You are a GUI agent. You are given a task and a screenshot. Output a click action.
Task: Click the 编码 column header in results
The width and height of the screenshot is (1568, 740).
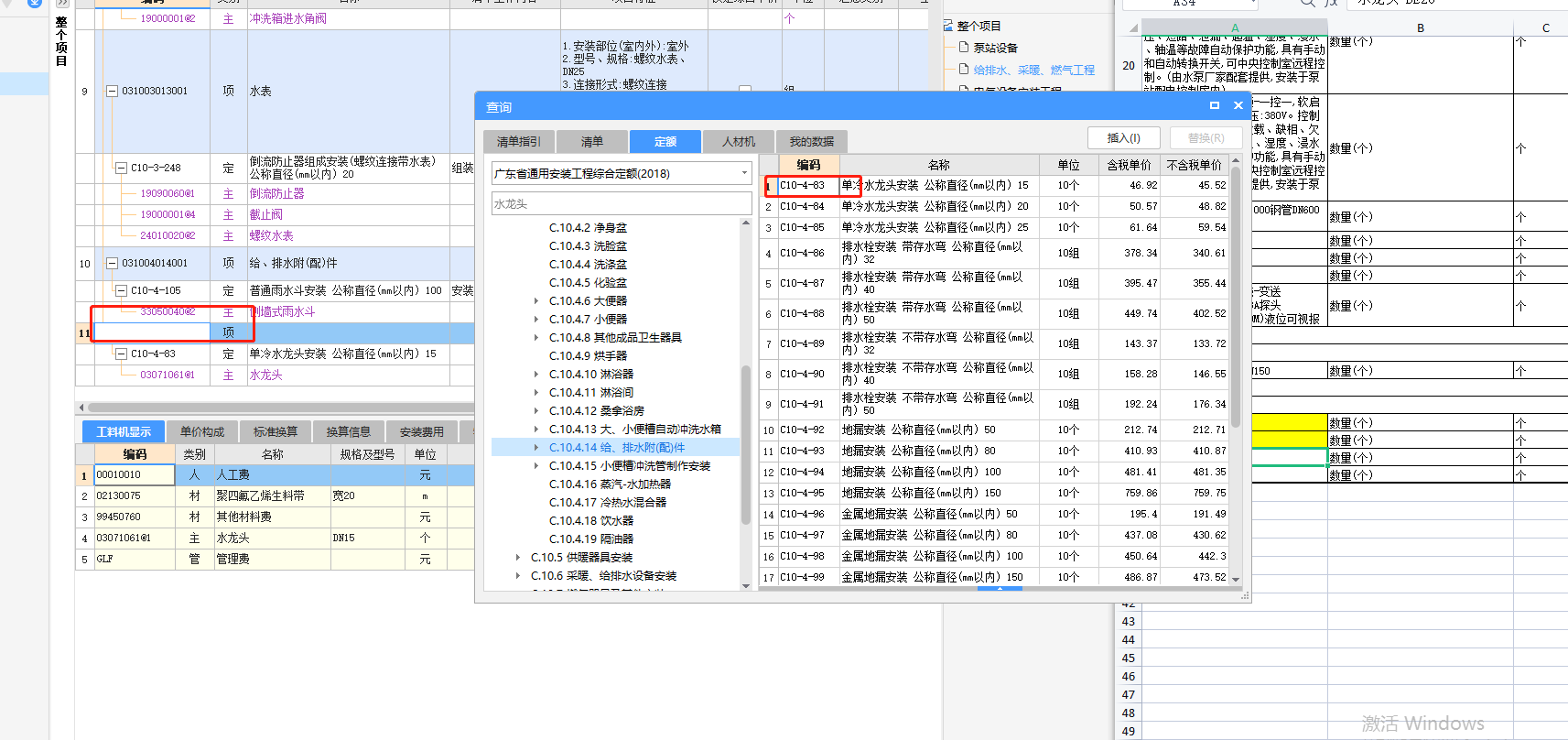(x=808, y=165)
